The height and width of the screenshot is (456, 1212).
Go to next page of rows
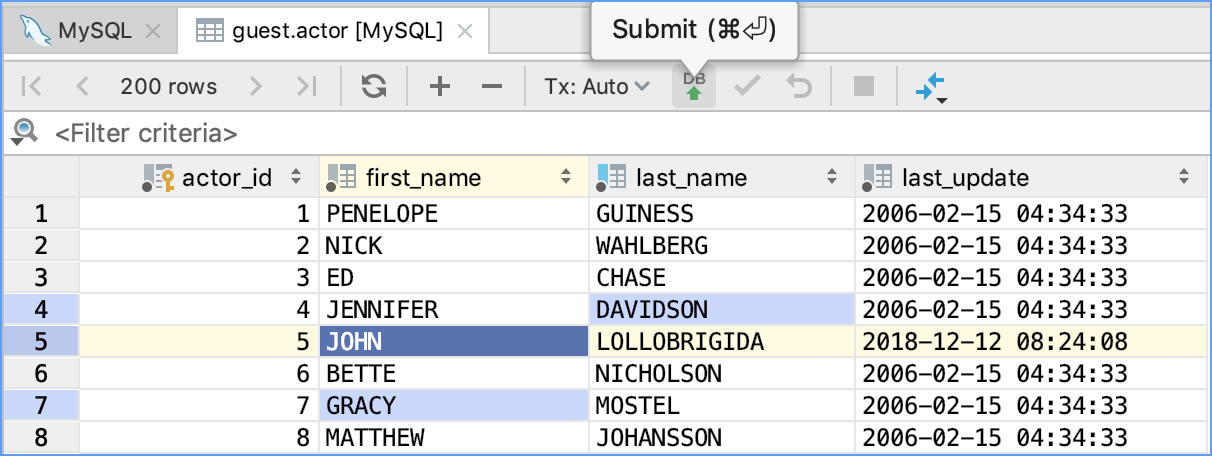tap(256, 87)
